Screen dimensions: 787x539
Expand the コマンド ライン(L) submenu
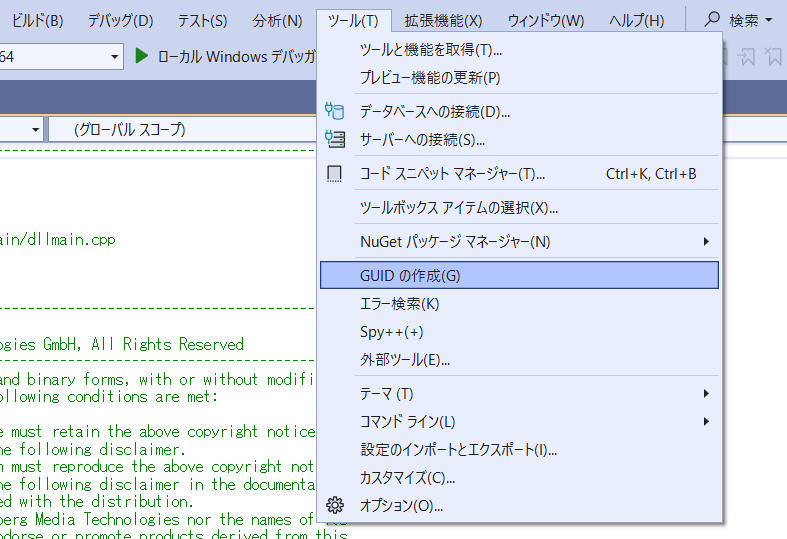click(x=407, y=421)
